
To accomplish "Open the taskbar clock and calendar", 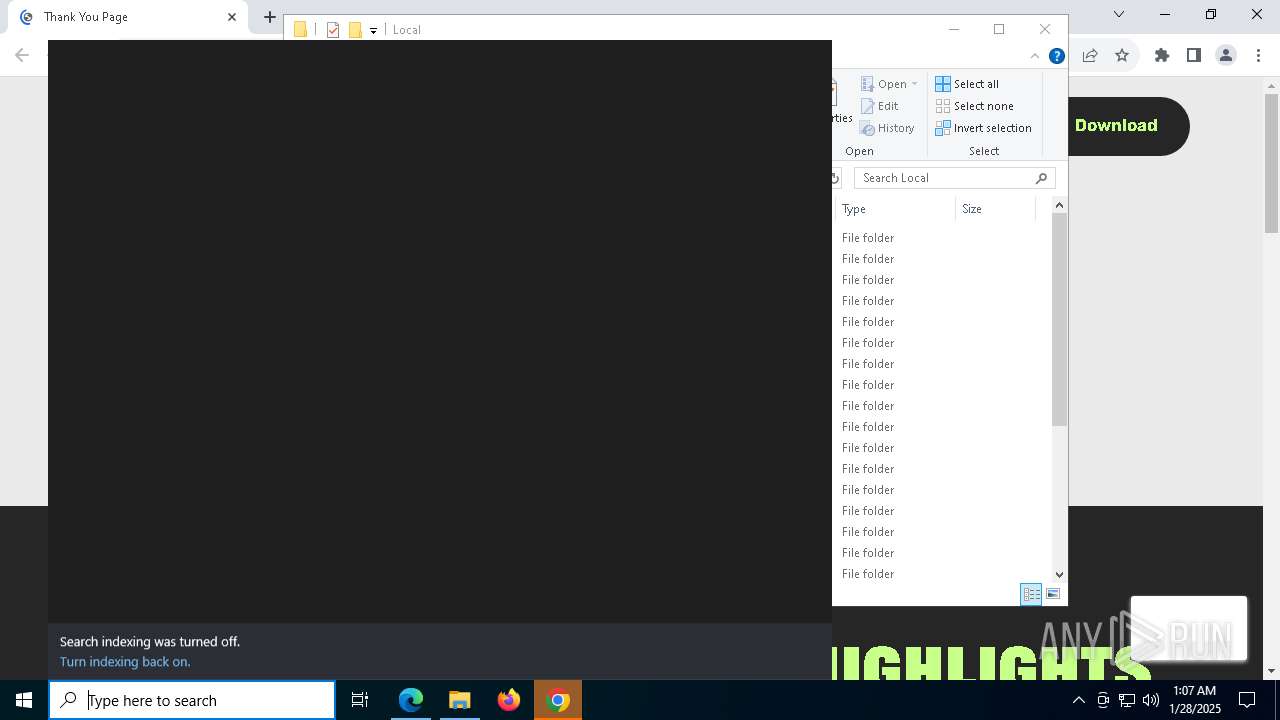I will tap(1195, 700).
